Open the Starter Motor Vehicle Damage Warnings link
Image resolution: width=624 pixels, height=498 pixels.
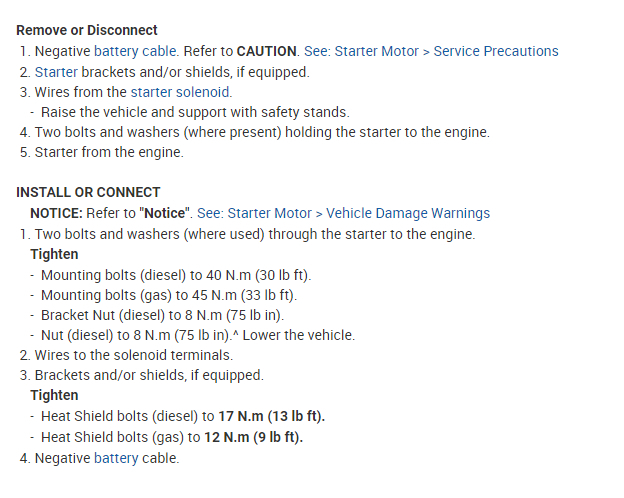point(343,213)
